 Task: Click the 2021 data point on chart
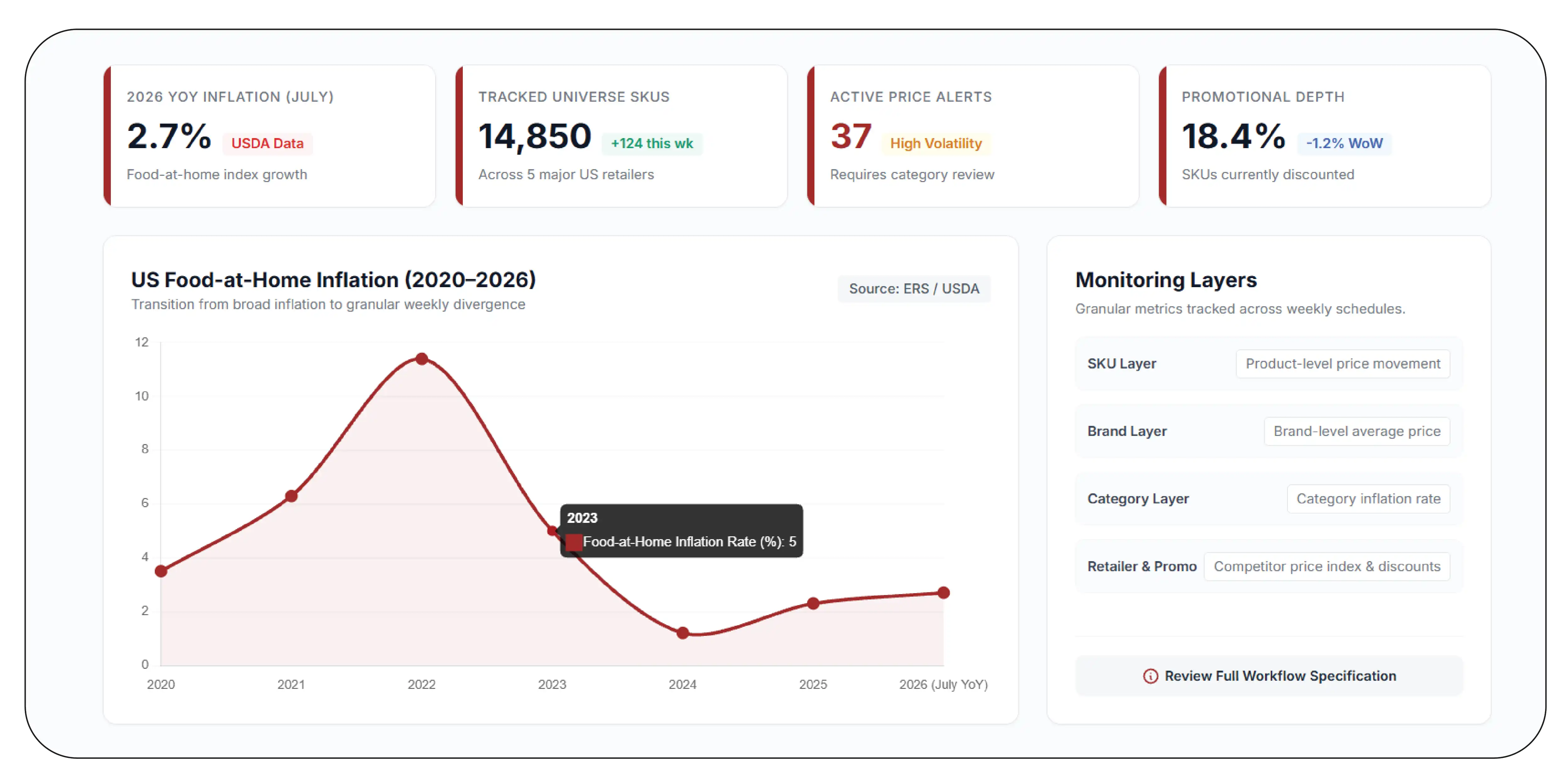[x=292, y=496]
